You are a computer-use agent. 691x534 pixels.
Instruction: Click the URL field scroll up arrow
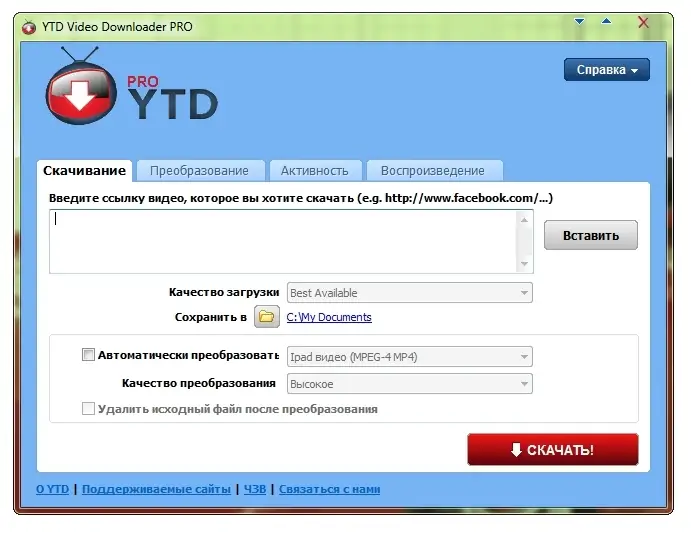pyautogui.click(x=524, y=220)
